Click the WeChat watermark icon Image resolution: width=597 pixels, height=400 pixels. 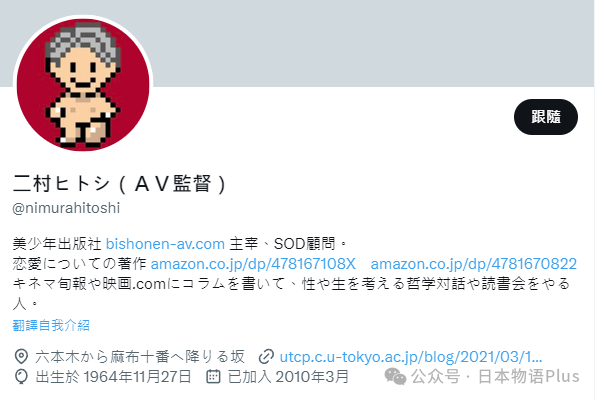[x=395, y=376]
